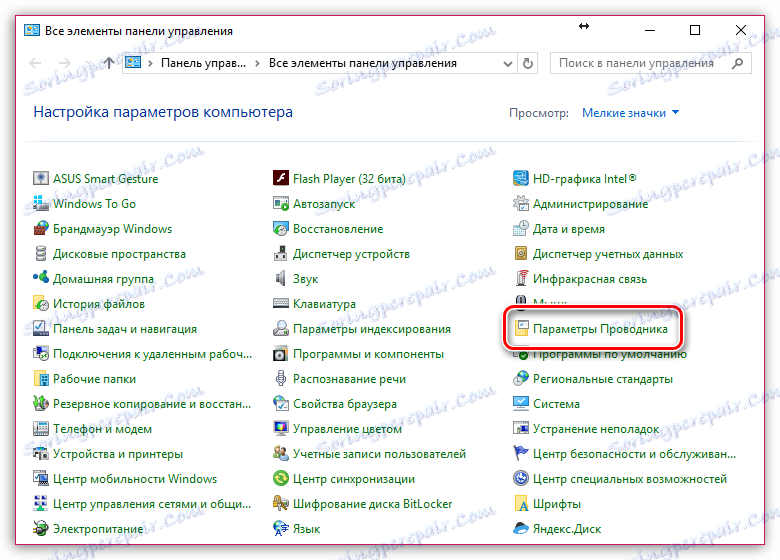This screenshot has height=560, width=780.
Task: Click the Автозапуск icon
Action: point(281,203)
